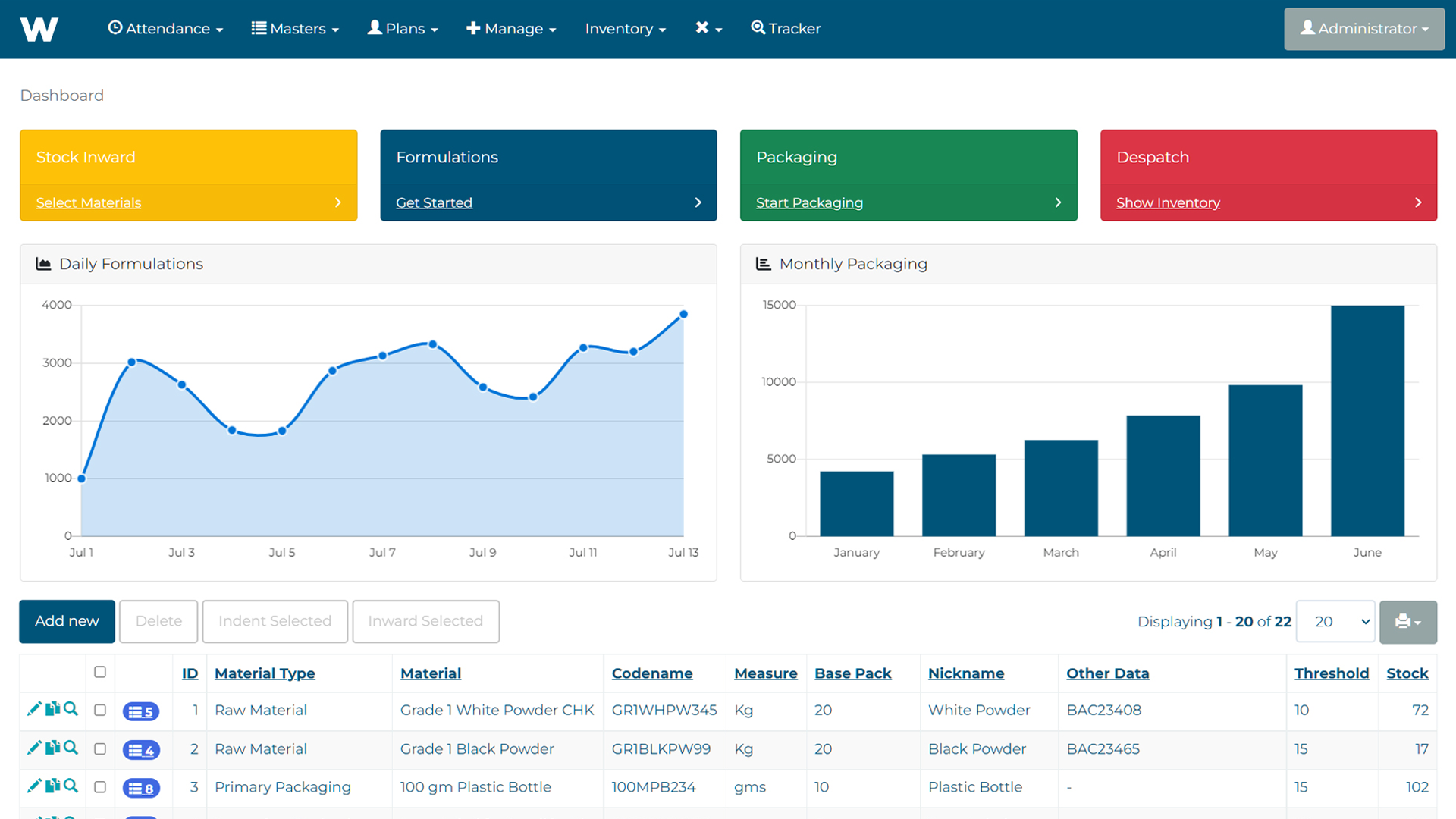Image resolution: width=1456 pixels, height=819 pixels.
Task: Click the June bar in Monthly Packaging
Action: tap(1367, 421)
